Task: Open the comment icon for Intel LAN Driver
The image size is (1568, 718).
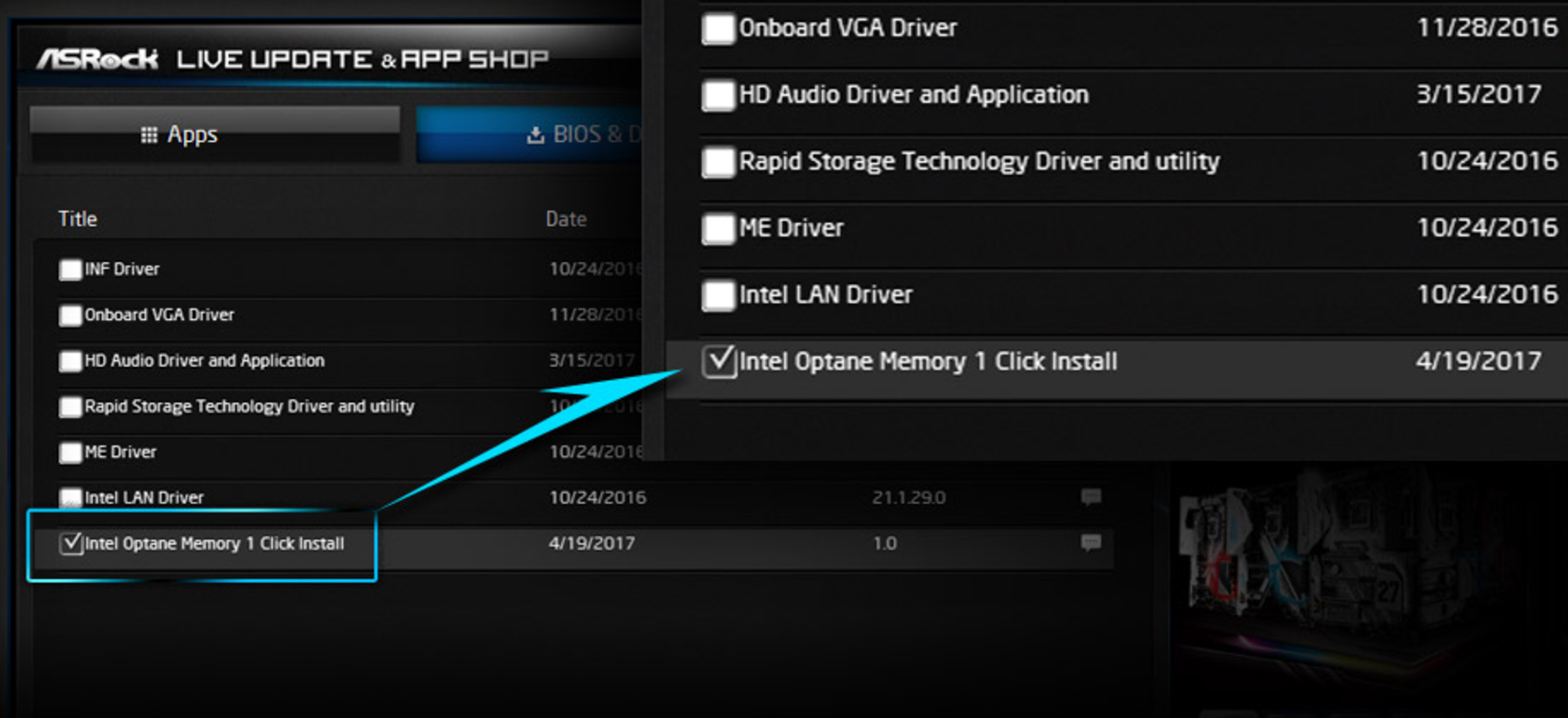Action: [x=1091, y=497]
